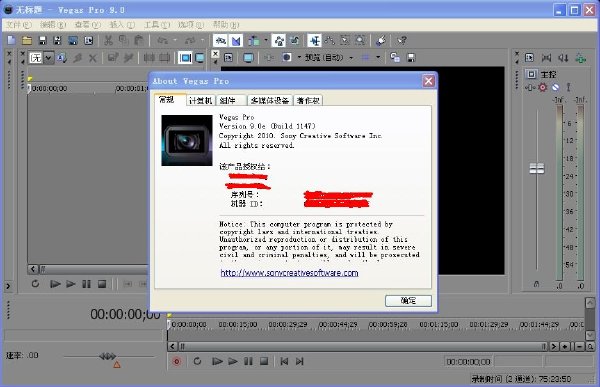Open preview Project Video Properties icon

point(228,58)
